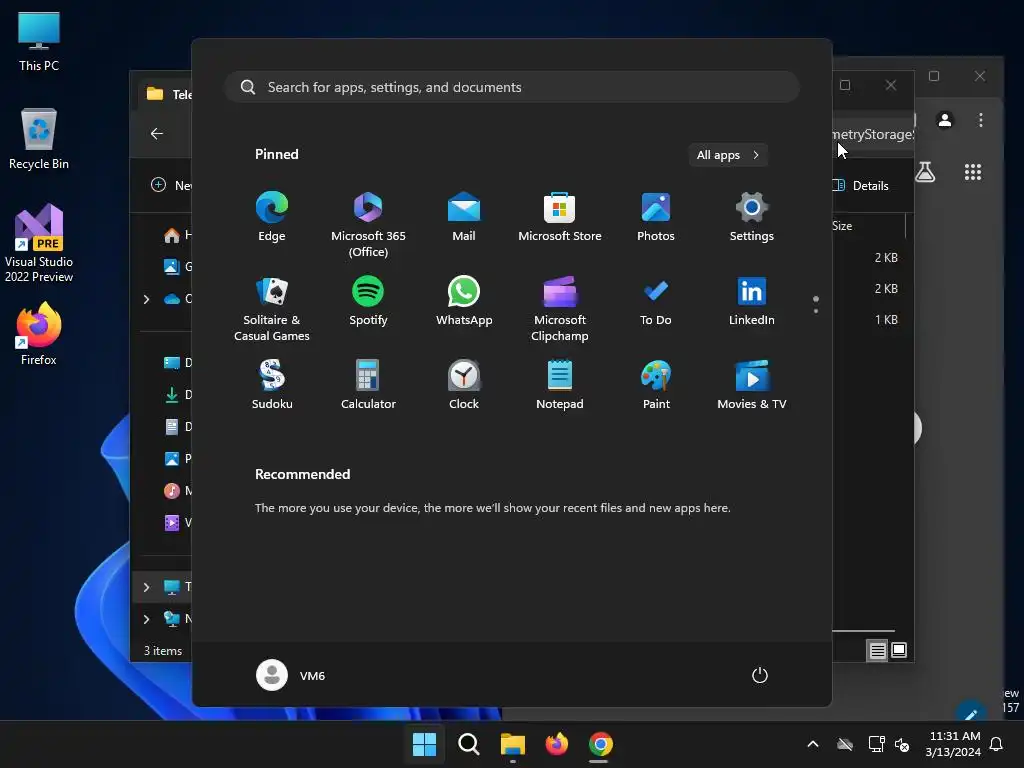Click the Chrome Labs flask icon
The width and height of the screenshot is (1024, 768).
pos(925,172)
